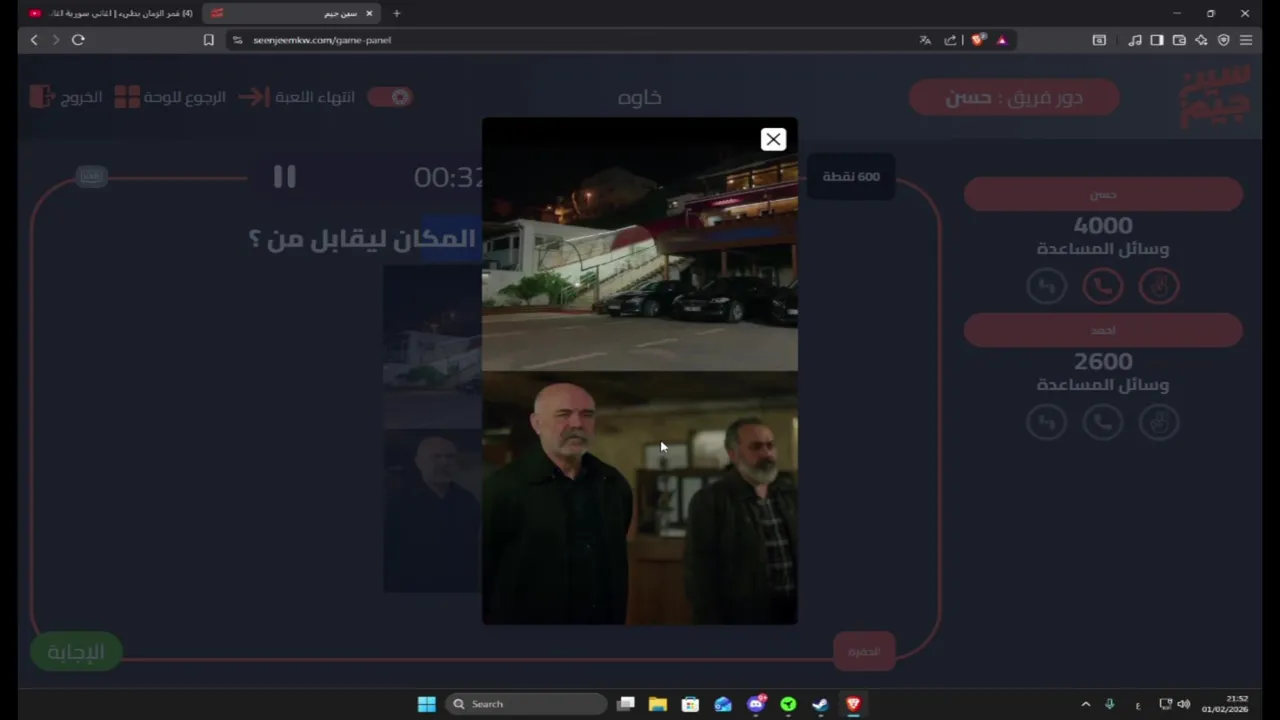
Task: Open the Windows Start menu
Action: [427, 704]
